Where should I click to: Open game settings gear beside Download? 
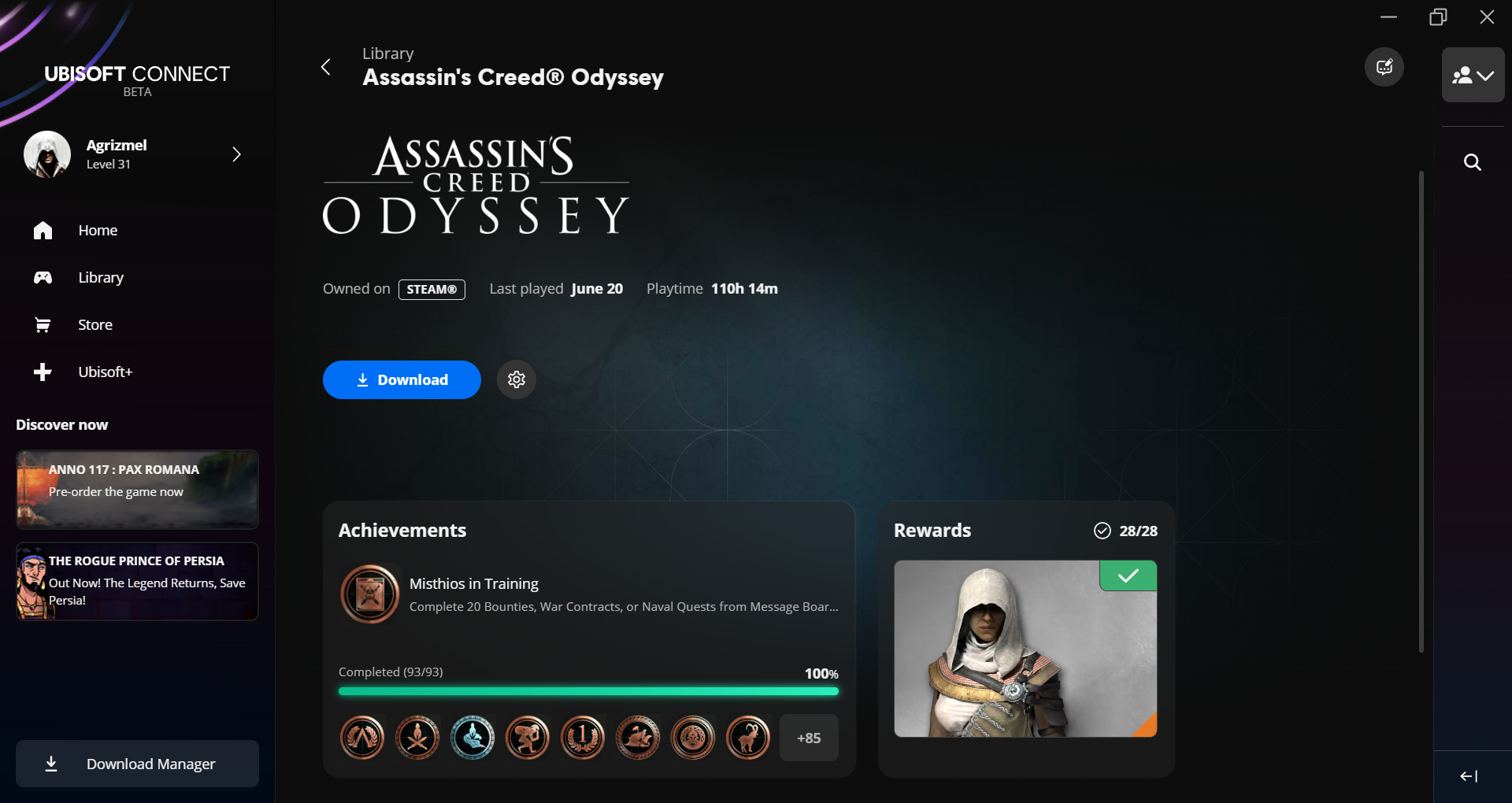(517, 379)
